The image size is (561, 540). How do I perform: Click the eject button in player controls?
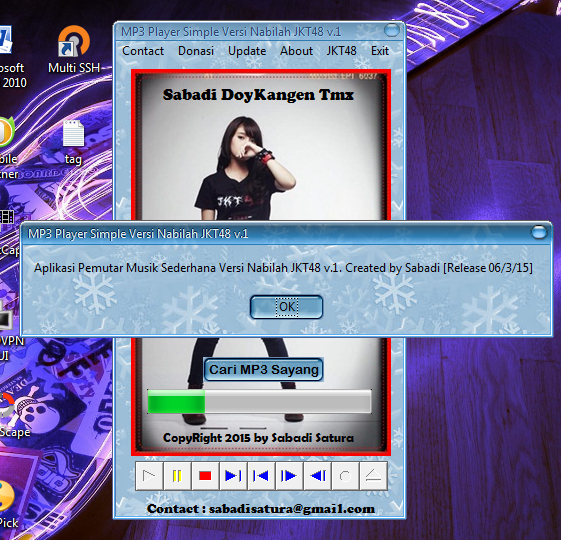coord(373,476)
